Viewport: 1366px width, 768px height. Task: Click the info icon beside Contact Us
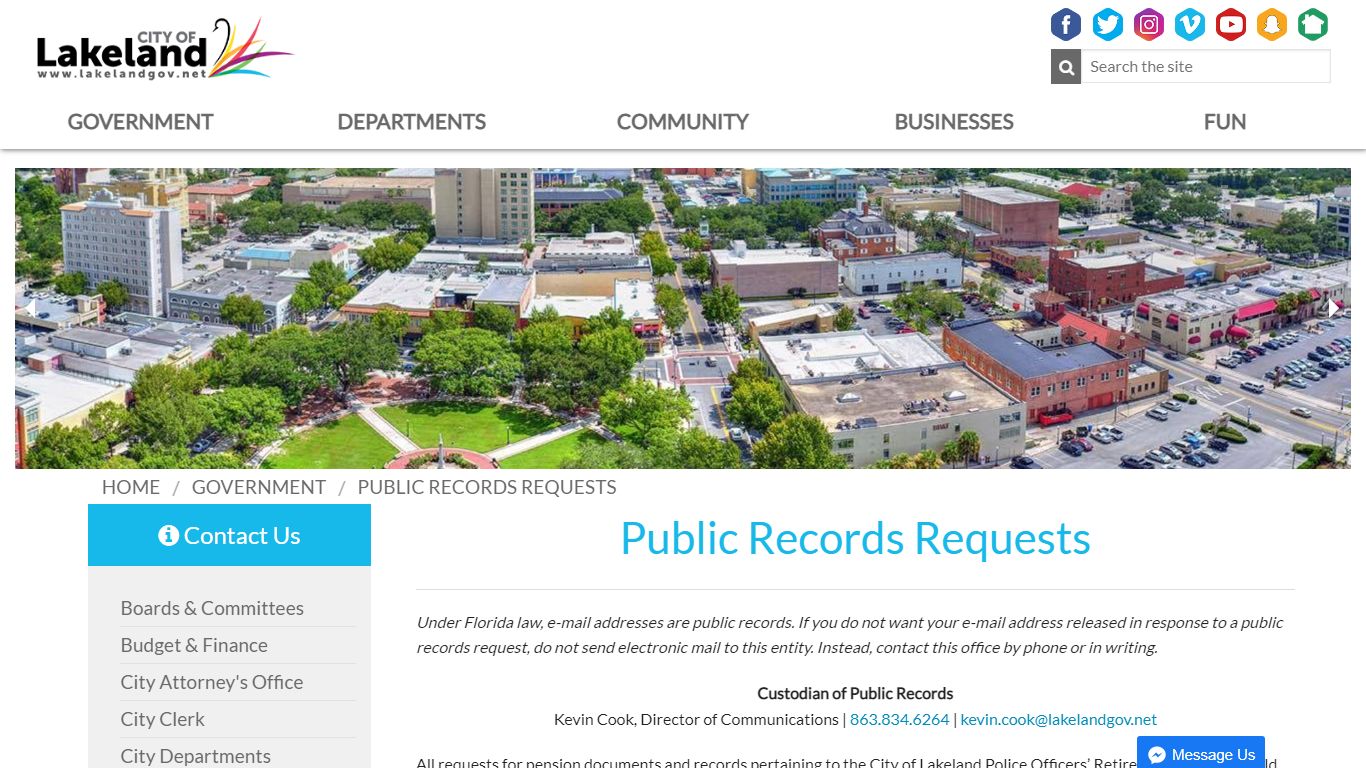pos(168,535)
